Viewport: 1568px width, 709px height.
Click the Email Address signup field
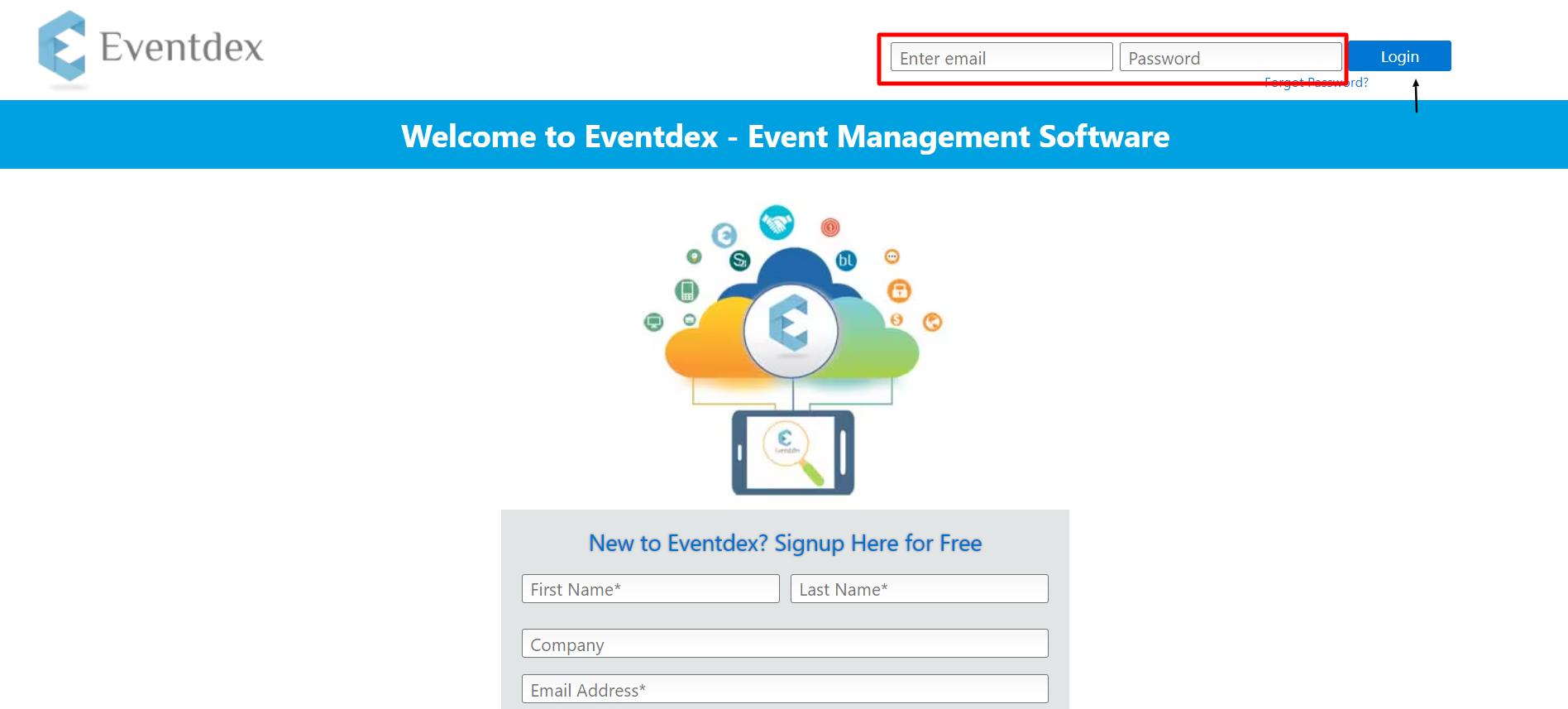pos(785,689)
